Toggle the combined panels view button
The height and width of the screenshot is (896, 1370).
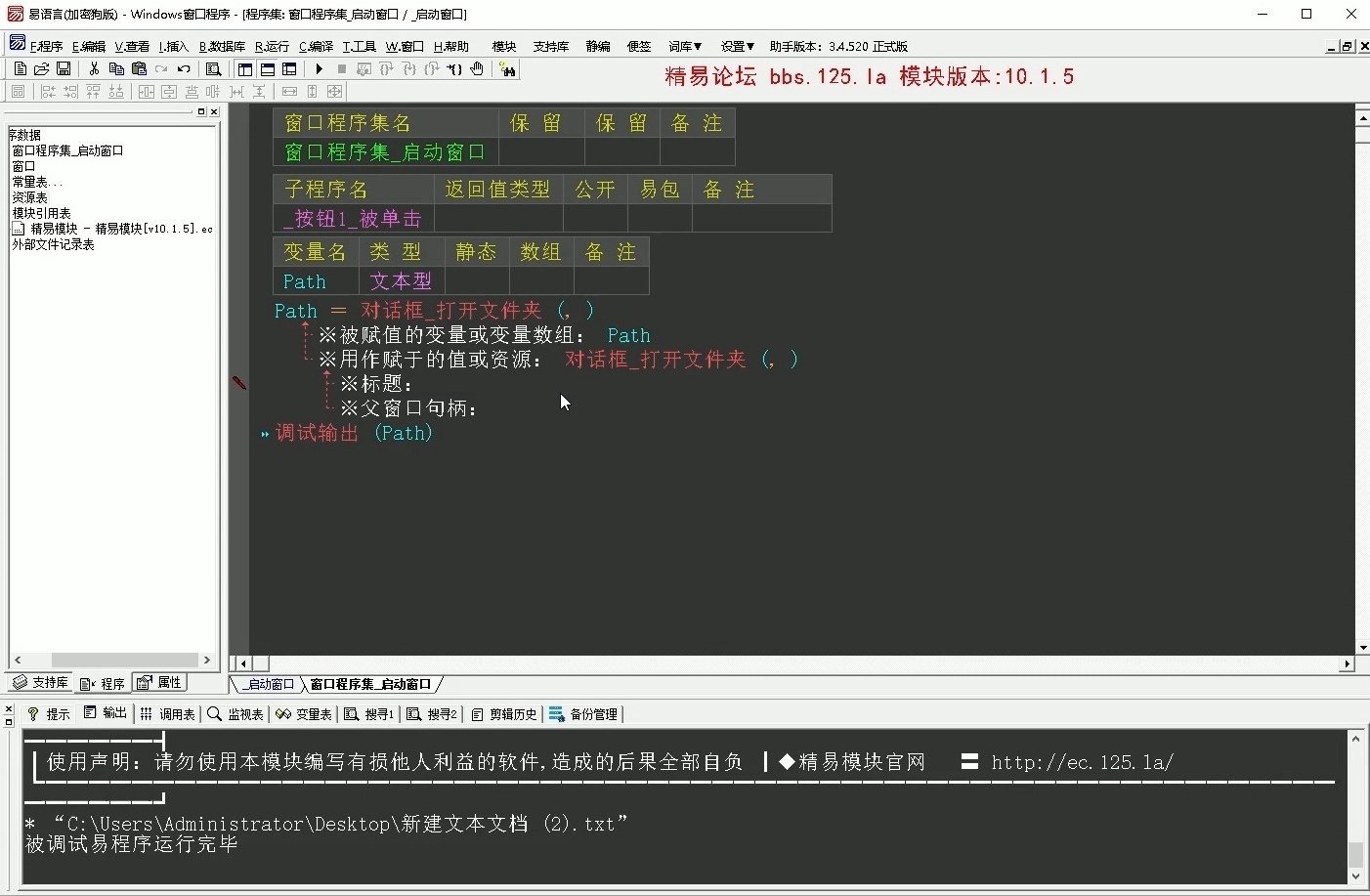(290, 69)
